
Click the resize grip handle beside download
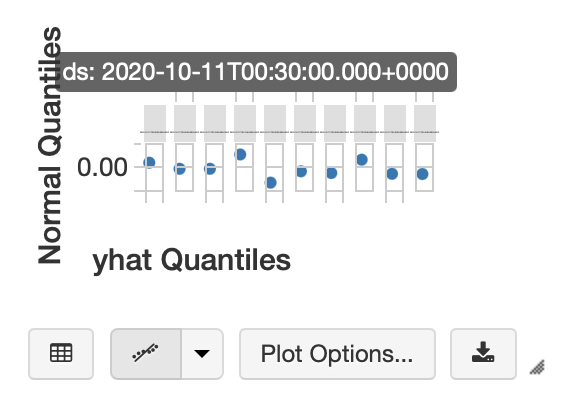[x=537, y=367]
